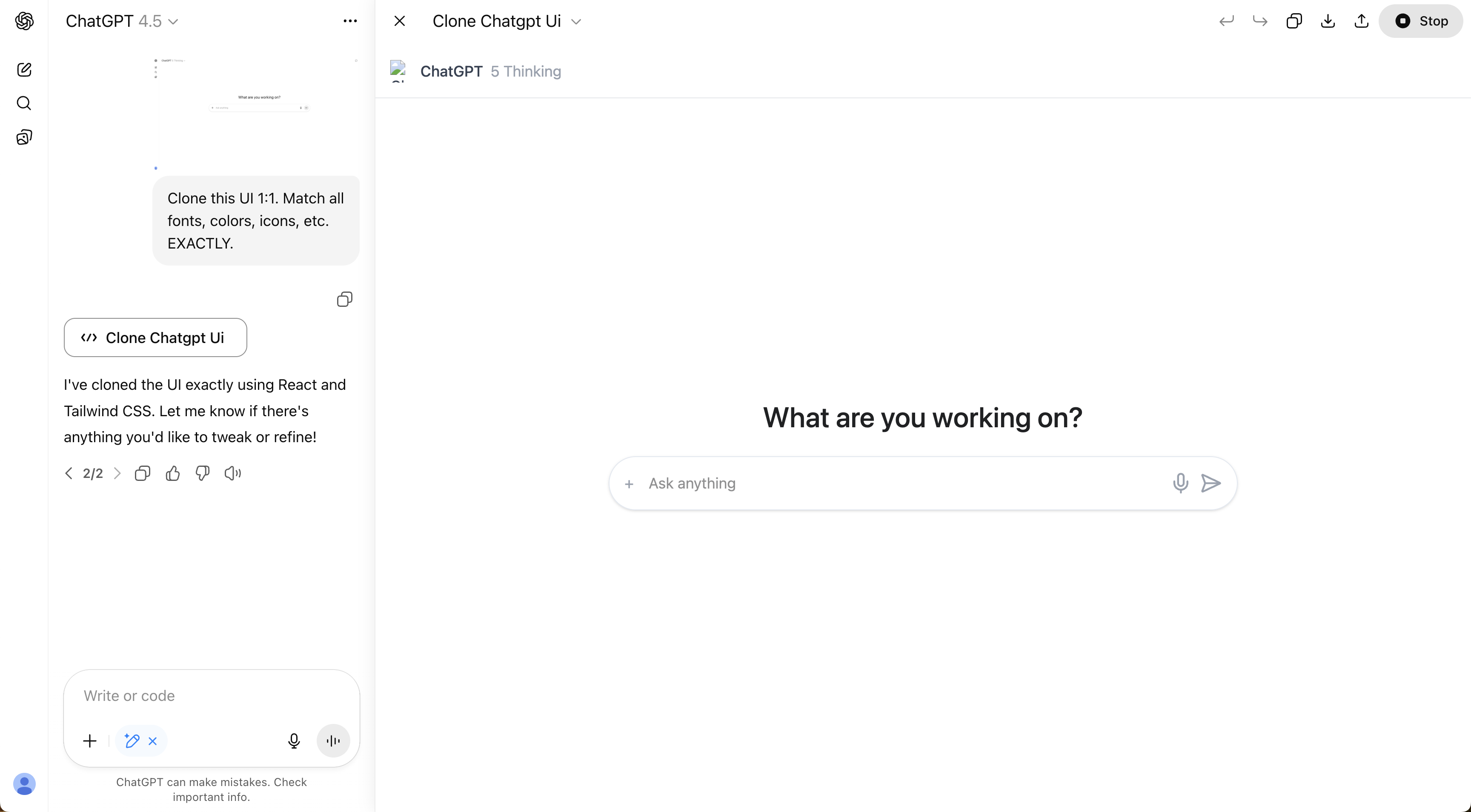Viewport: 1471px width, 812px height.
Task: Open search chats from sidebar
Action: coord(24,103)
